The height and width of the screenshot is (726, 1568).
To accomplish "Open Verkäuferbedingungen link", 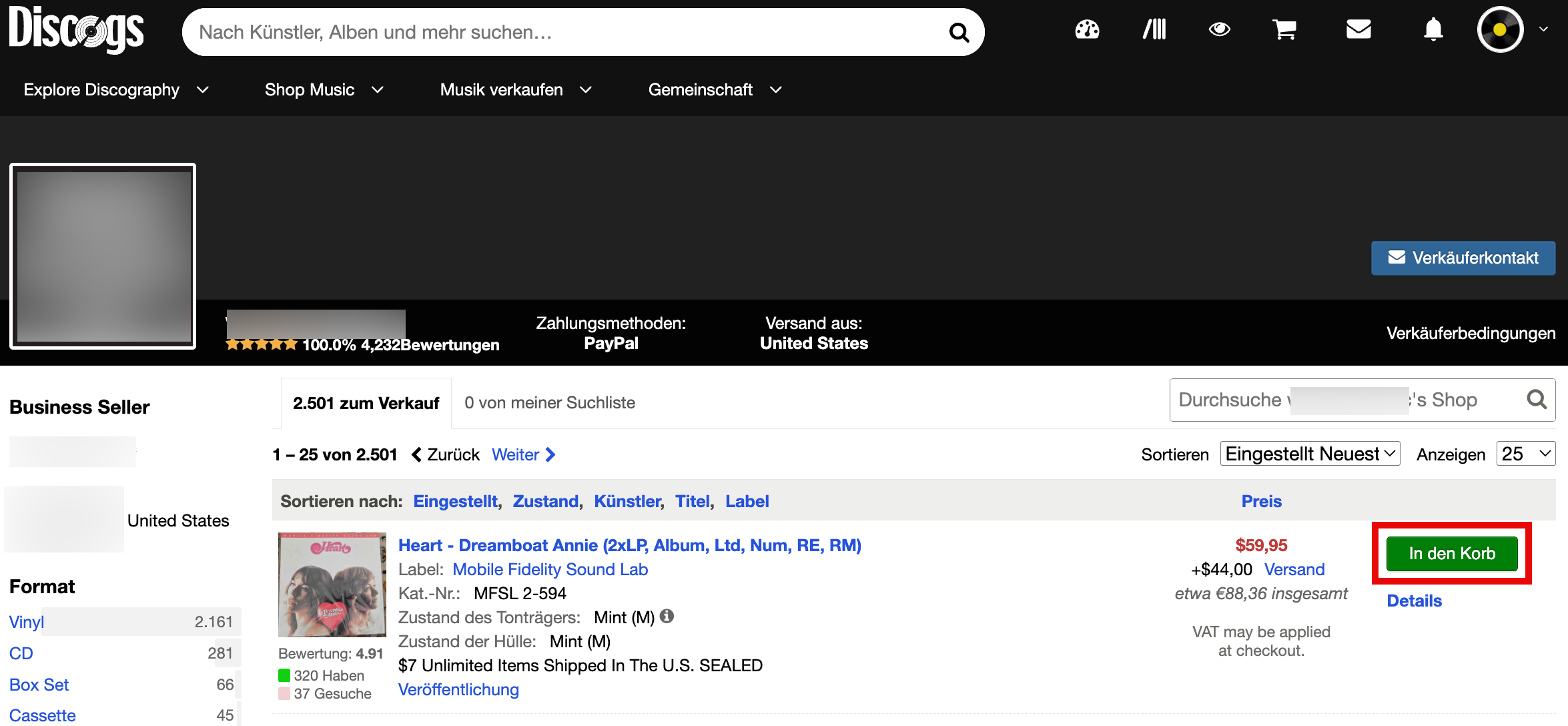I will point(1471,333).
